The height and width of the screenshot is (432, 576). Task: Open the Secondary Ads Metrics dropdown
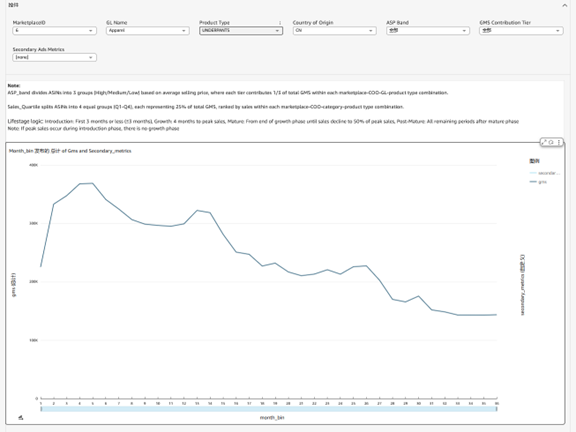(54, 57)
